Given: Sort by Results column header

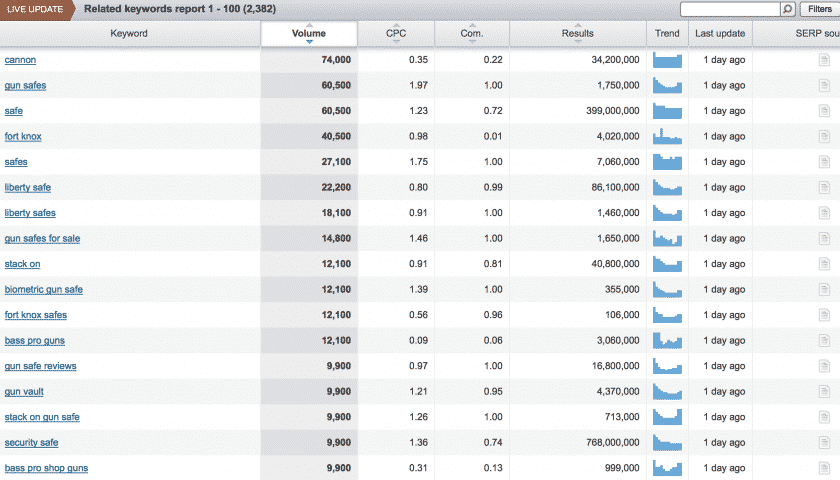Looking at the screenshot, I should pyautogui.click(x=578, y=34).
